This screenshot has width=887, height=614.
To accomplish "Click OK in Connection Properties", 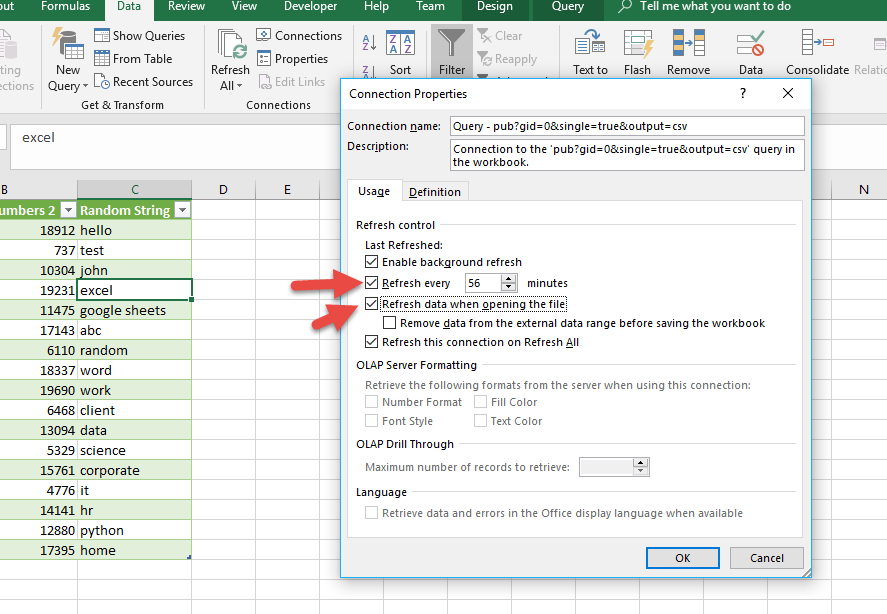I will pyautogui.click(x=683, y=558).
